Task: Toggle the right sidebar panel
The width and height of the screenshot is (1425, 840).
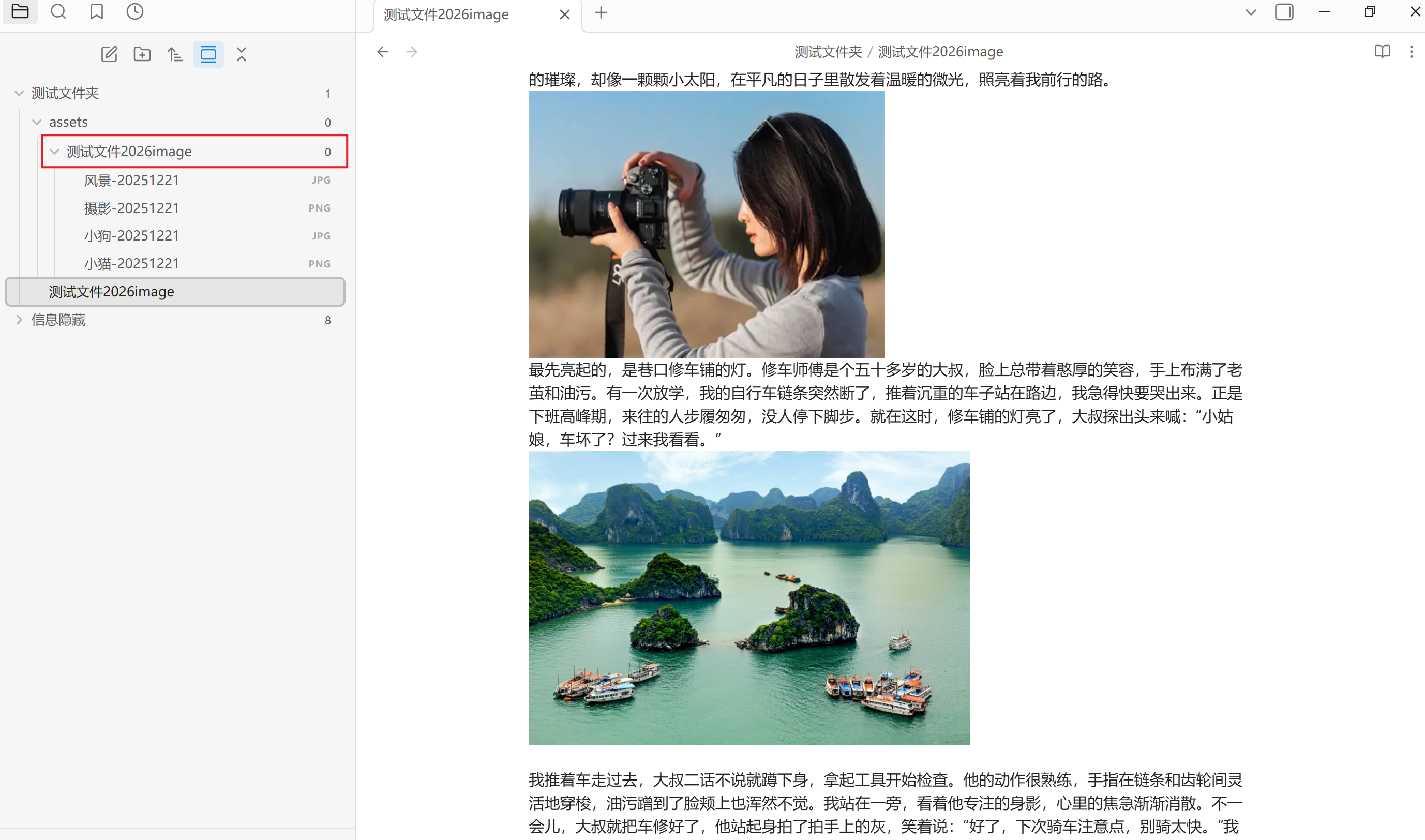Action: [1284, 12]
